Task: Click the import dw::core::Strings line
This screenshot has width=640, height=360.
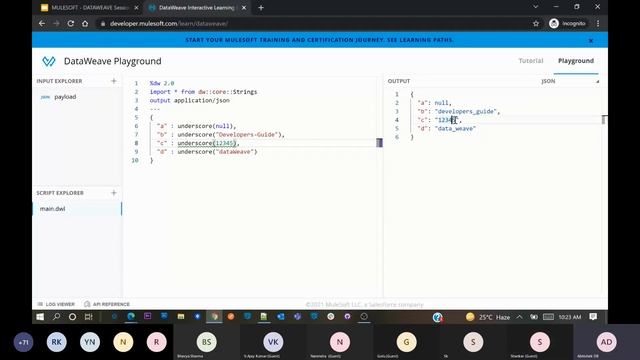Action: click(x=203, y=92)
